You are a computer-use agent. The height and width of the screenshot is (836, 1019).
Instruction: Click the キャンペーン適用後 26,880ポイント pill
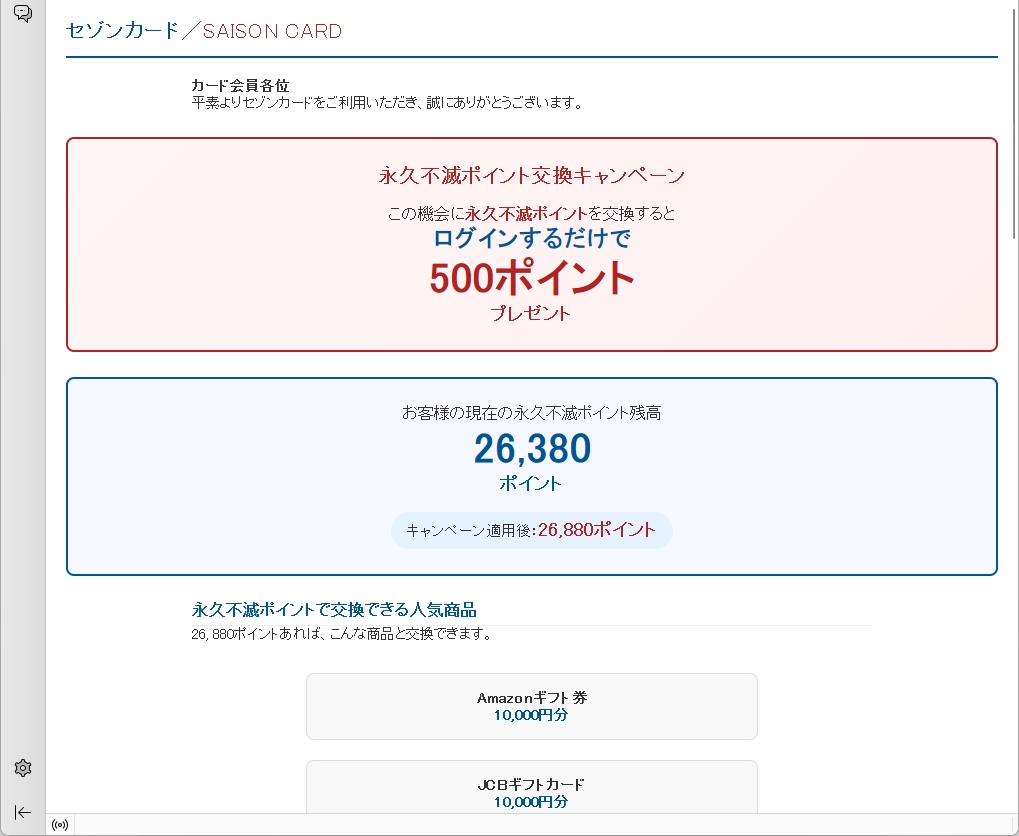[531, 530]
